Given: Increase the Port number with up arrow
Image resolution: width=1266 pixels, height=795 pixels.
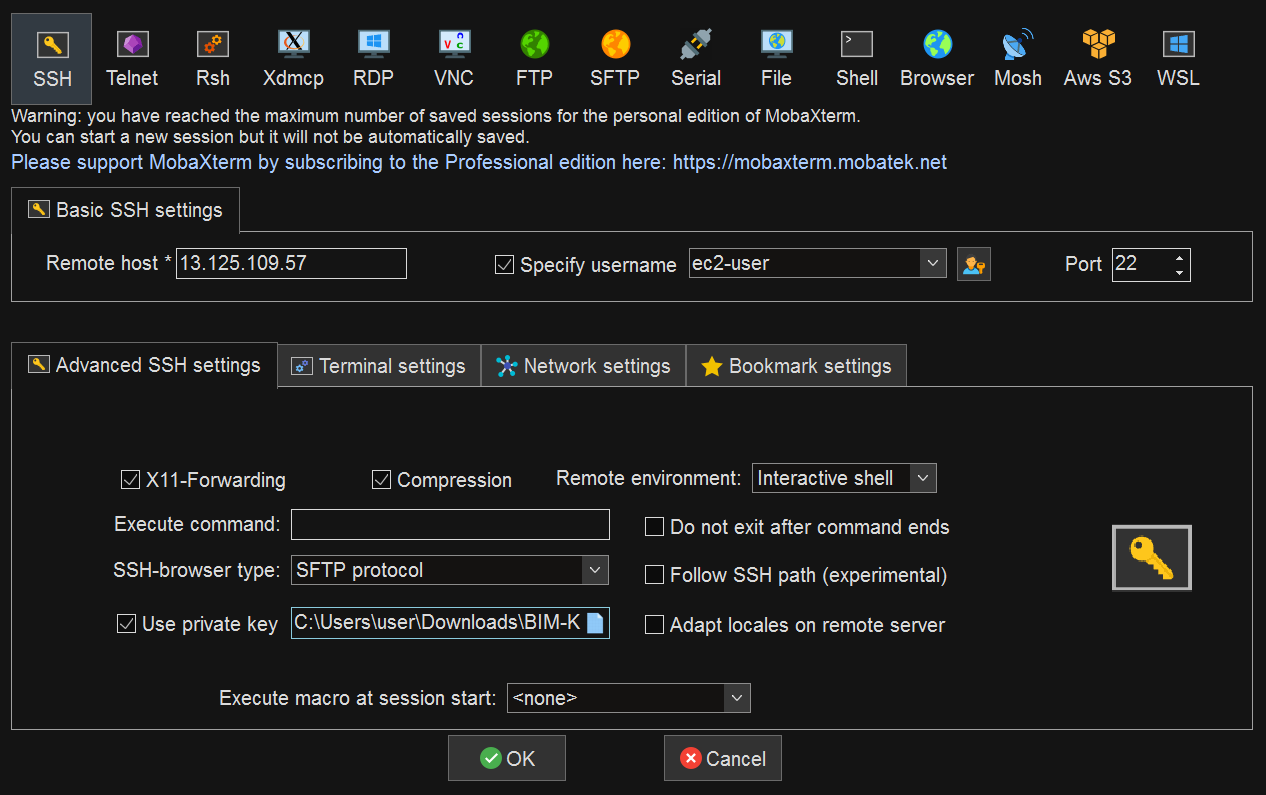Looking at the screenshot, I should click(1180, 257).
